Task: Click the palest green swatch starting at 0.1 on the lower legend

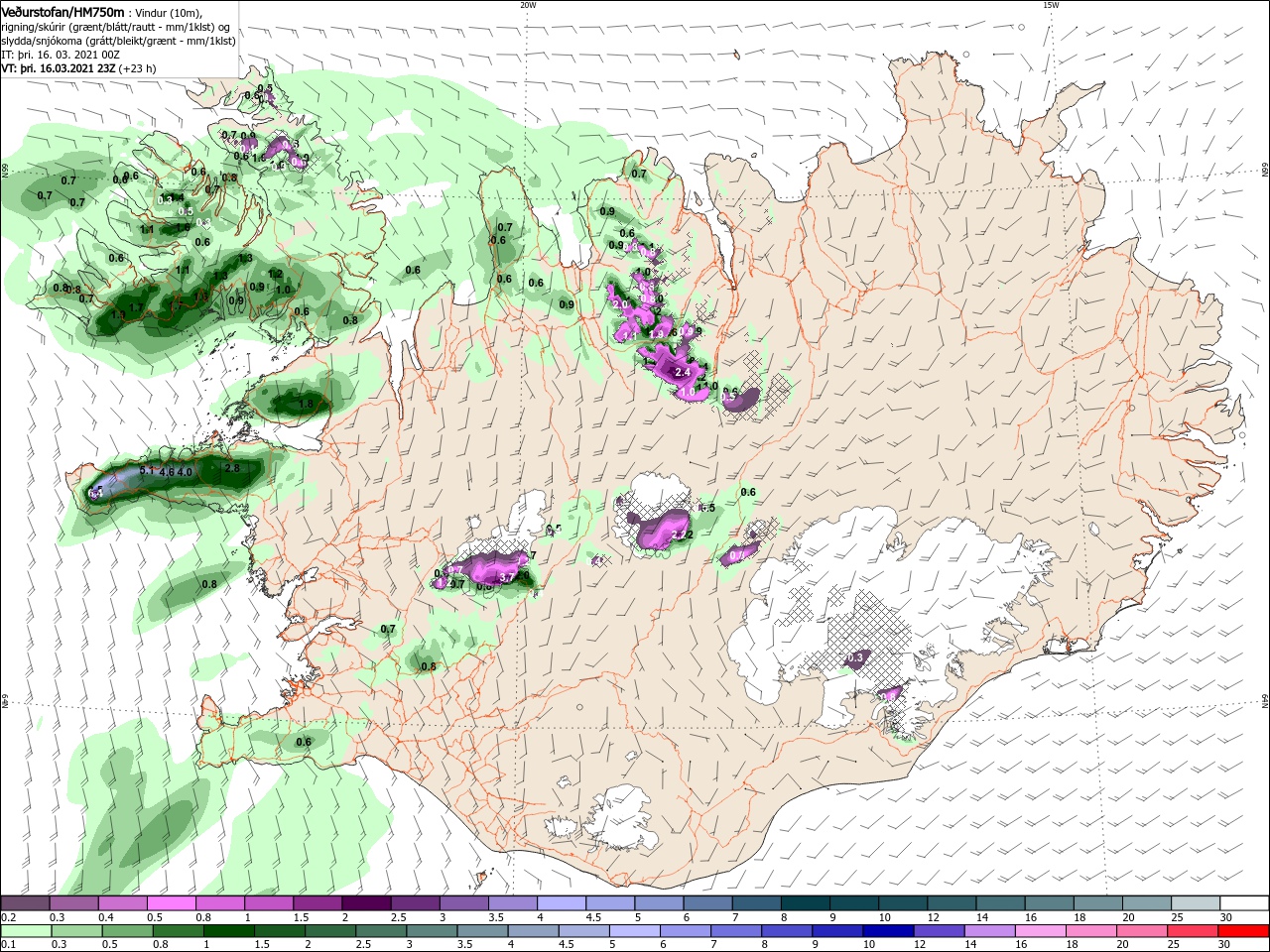Action: tap(25, 931)
